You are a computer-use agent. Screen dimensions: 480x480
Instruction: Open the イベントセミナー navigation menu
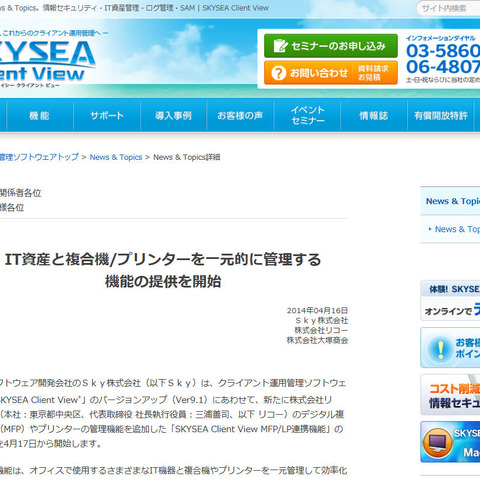[x=307, y=115]
